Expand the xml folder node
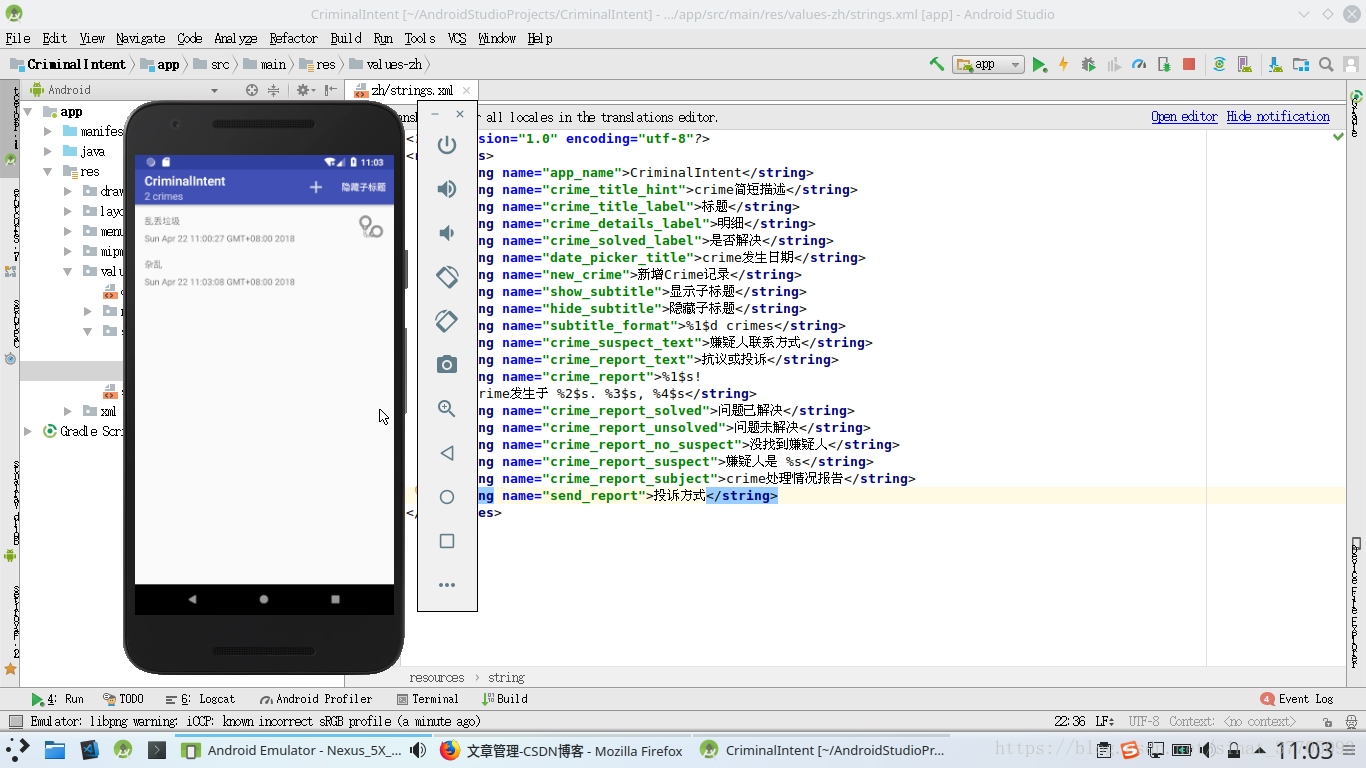Image resolution: width=1366 pixels, height=768 pixels. (68, 411)
